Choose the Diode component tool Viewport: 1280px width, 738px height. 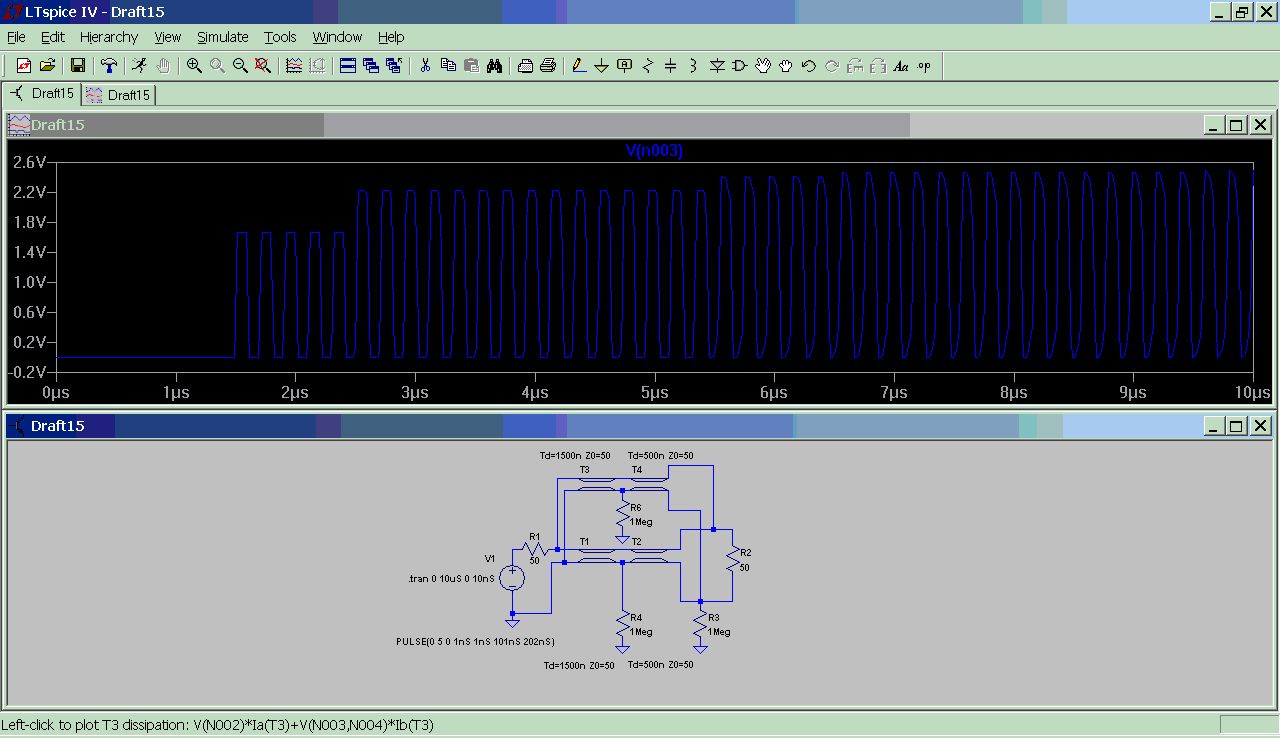[x=717, y=66]
